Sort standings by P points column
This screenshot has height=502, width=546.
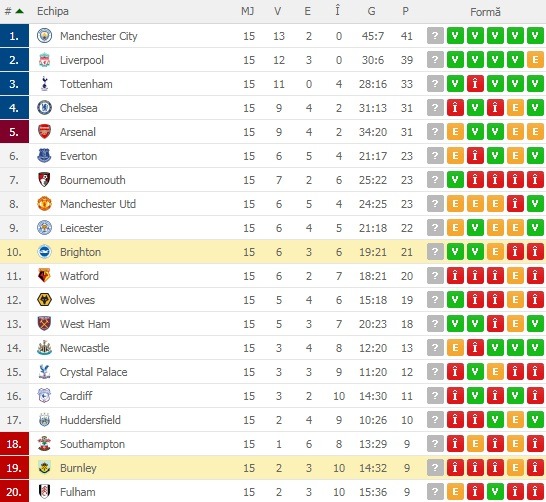click(405, 11)
